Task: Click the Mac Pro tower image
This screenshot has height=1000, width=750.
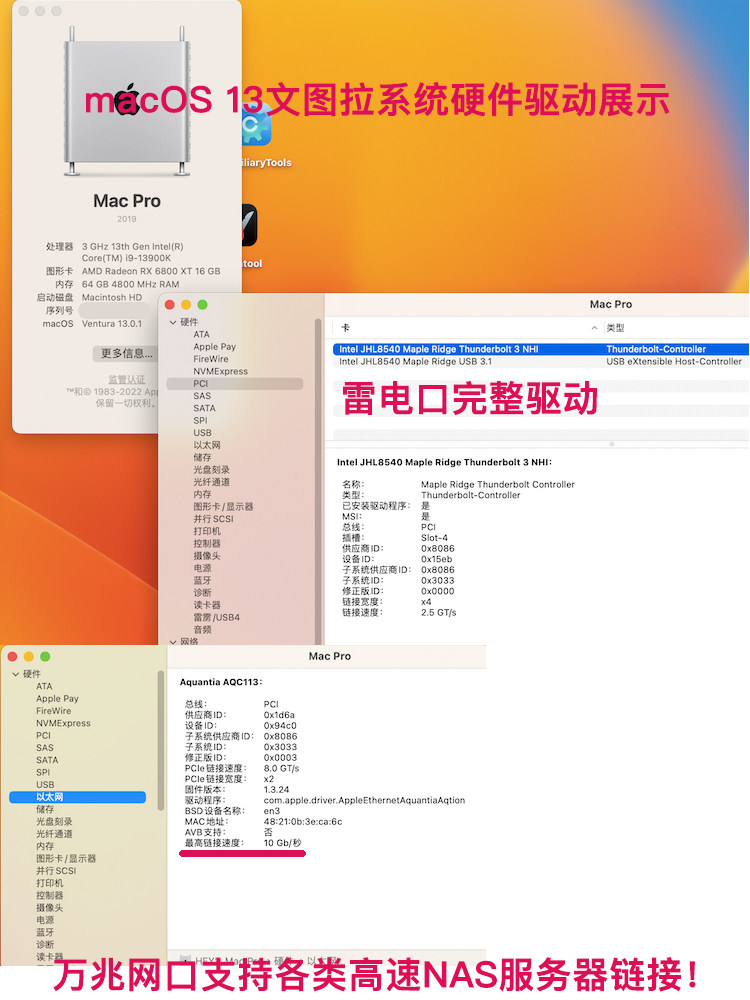Action: click(126, 102)
